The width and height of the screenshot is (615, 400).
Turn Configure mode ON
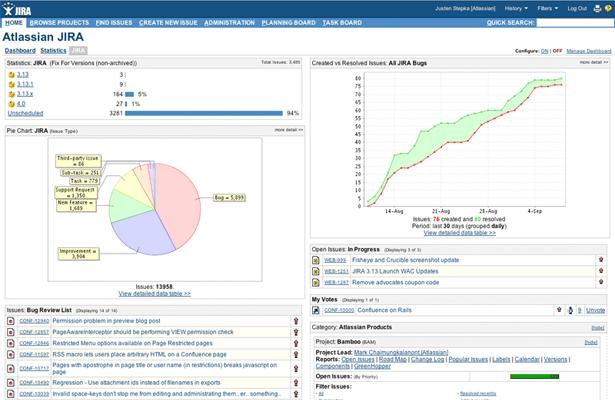point(544,51)
